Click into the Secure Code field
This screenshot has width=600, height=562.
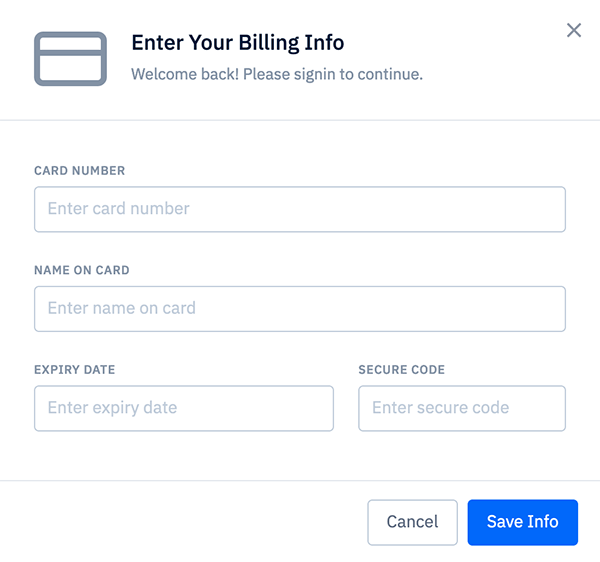coord(462,408)
